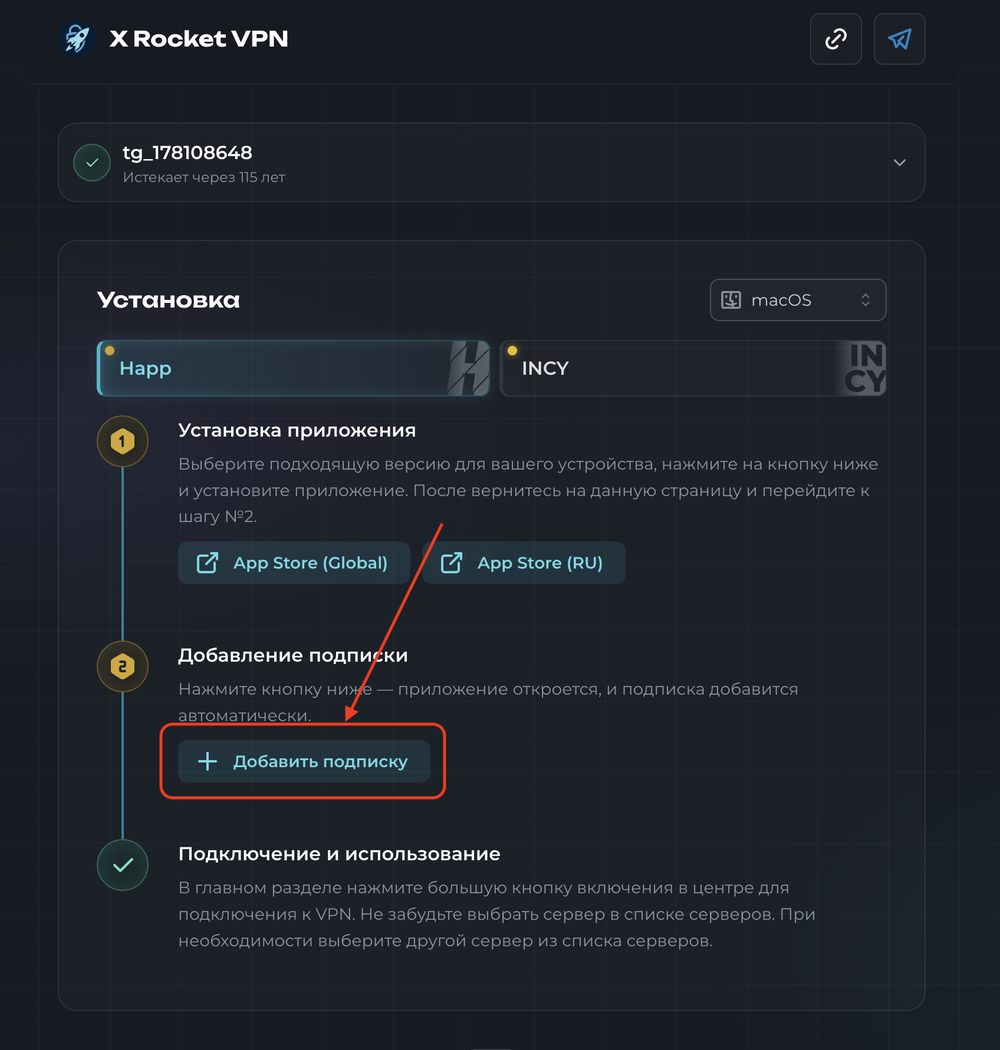Click the step 1 hexagon marker
Screen dimensions: 1000x1050
coord(123,441)
